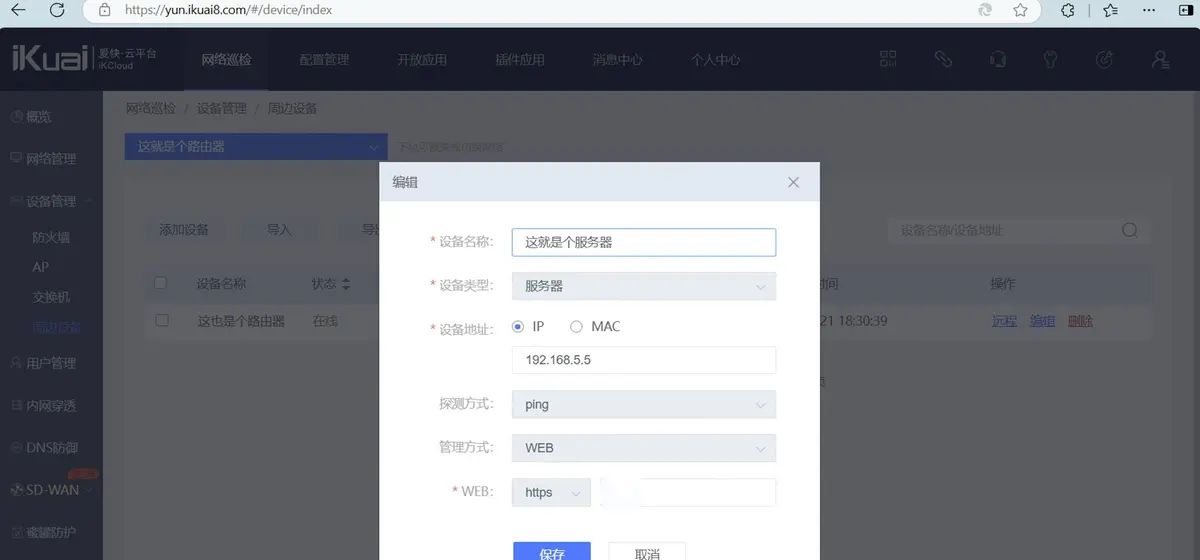Switch to 消息中心 top tab

pos(617,59)
